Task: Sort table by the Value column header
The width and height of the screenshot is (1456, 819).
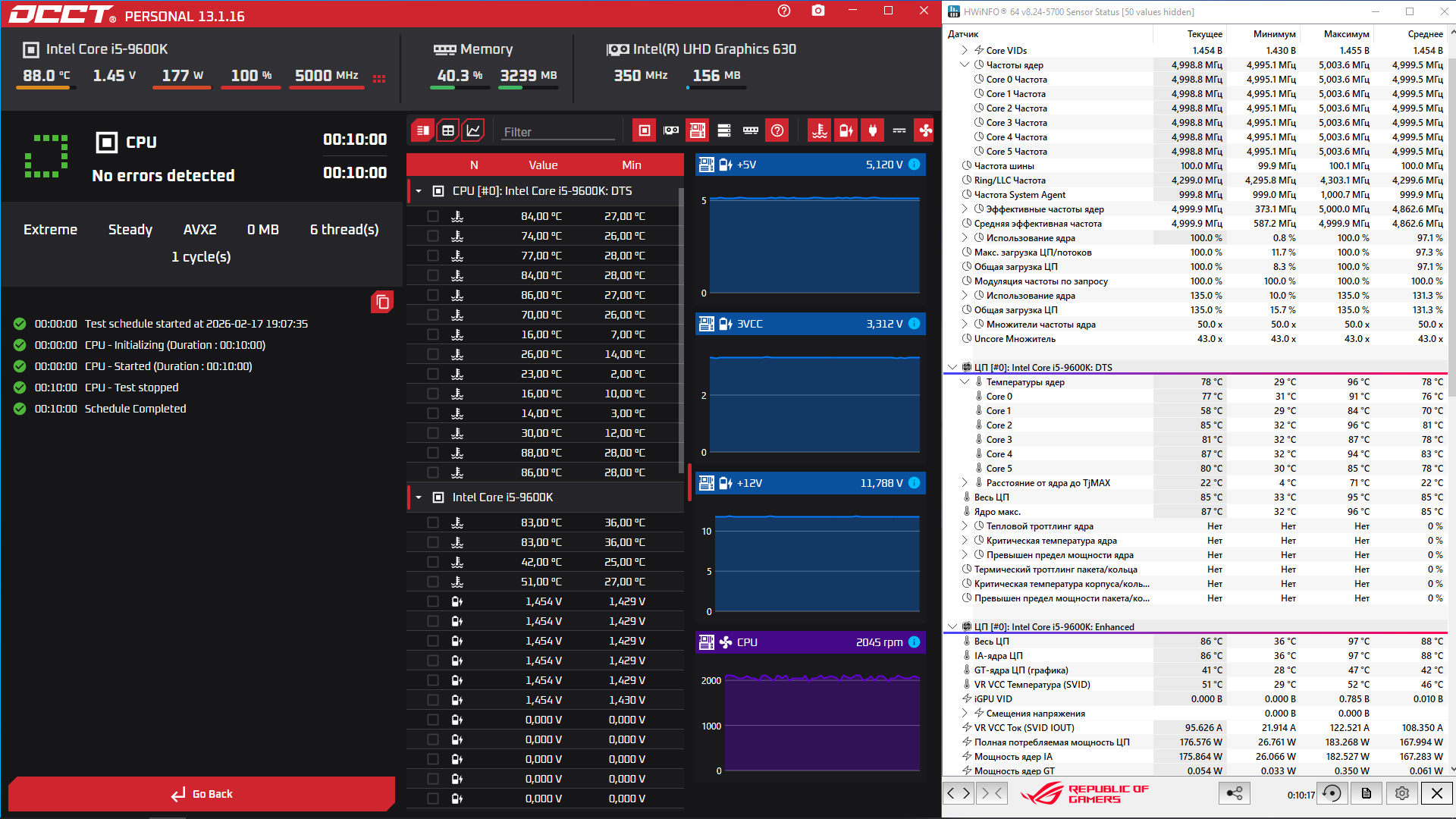Action: (543, 165)
